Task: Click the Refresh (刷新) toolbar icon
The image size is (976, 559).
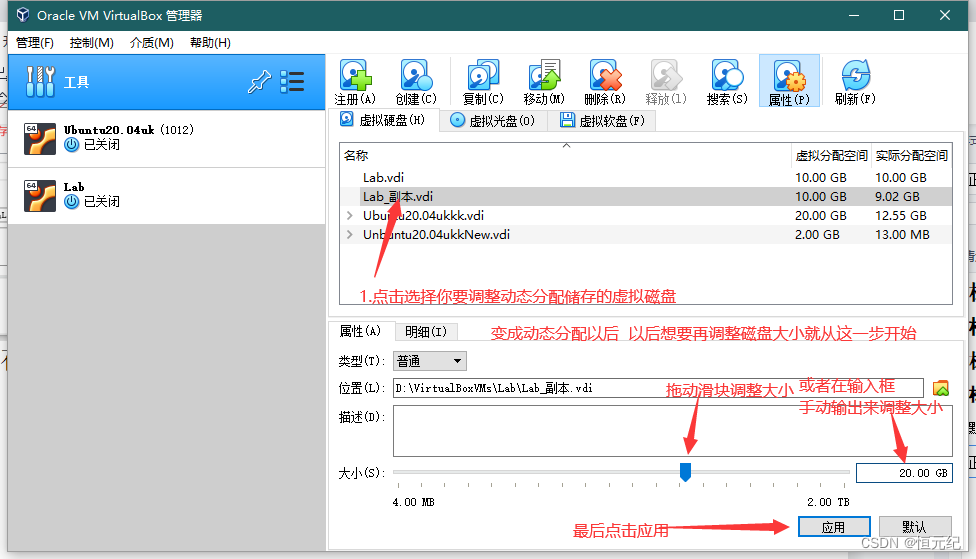Action: 855,82
